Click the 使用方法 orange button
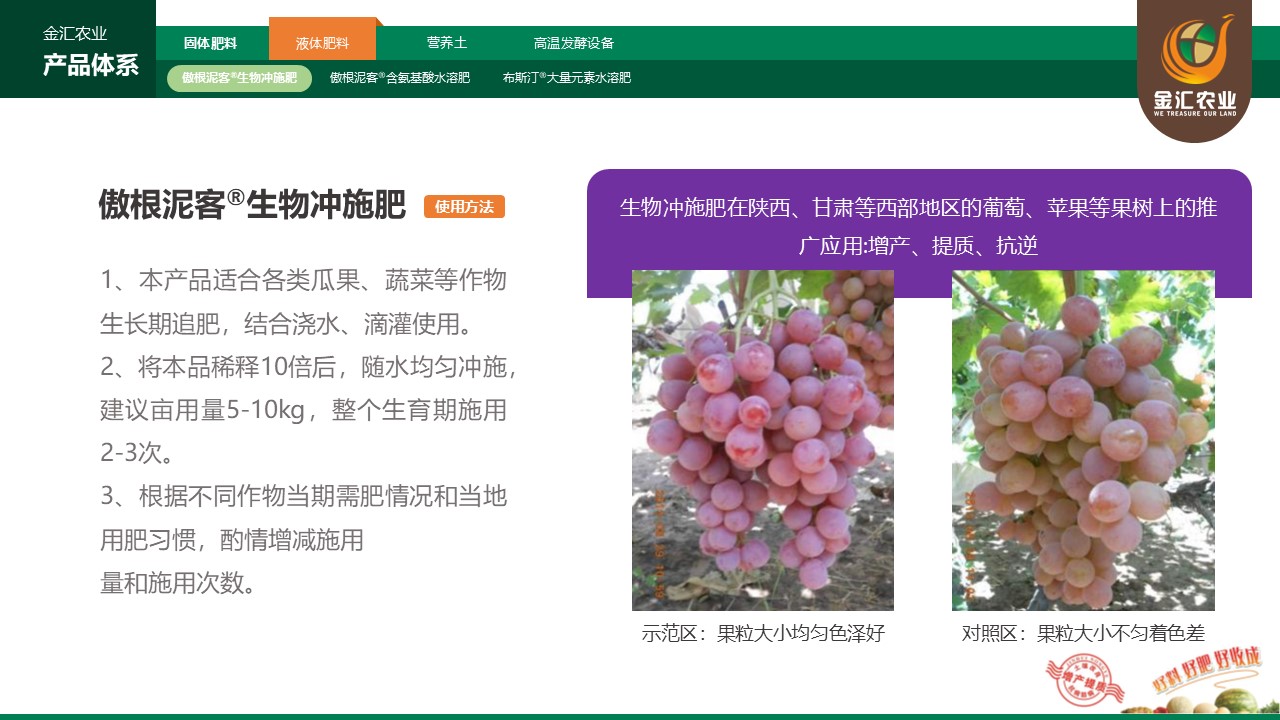The image size is (1280, 720). point(464,207)
